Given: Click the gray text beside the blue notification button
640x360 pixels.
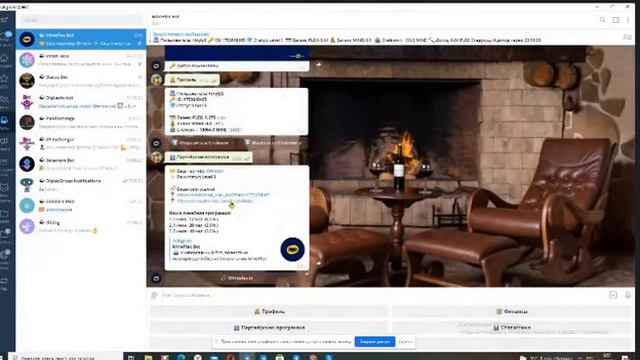Looking at the screenshot, I should click(x=405, y=342).
